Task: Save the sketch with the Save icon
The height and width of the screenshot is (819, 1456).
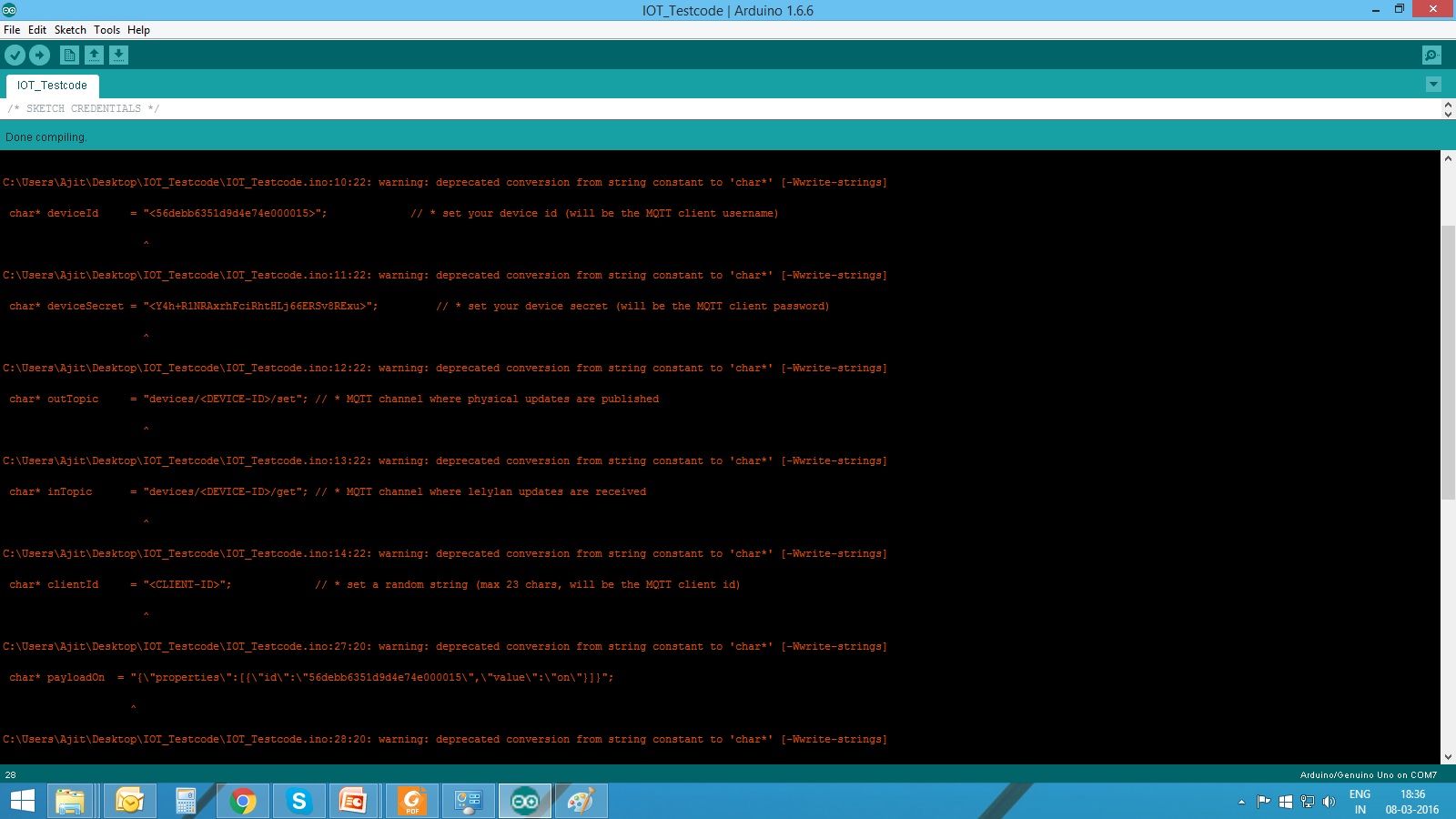Action: tap(118, 56)
